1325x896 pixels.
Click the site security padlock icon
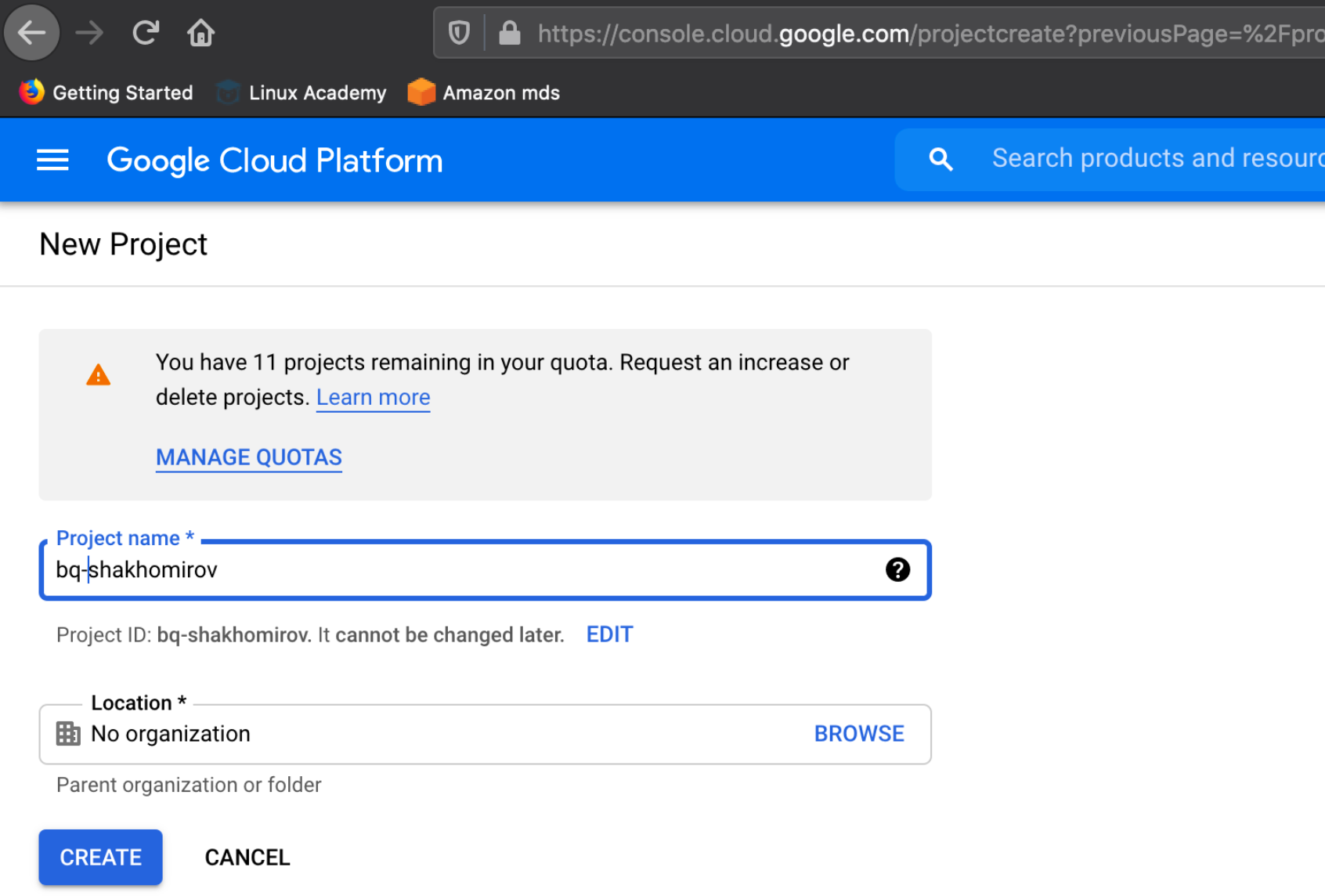coord(510,33)
